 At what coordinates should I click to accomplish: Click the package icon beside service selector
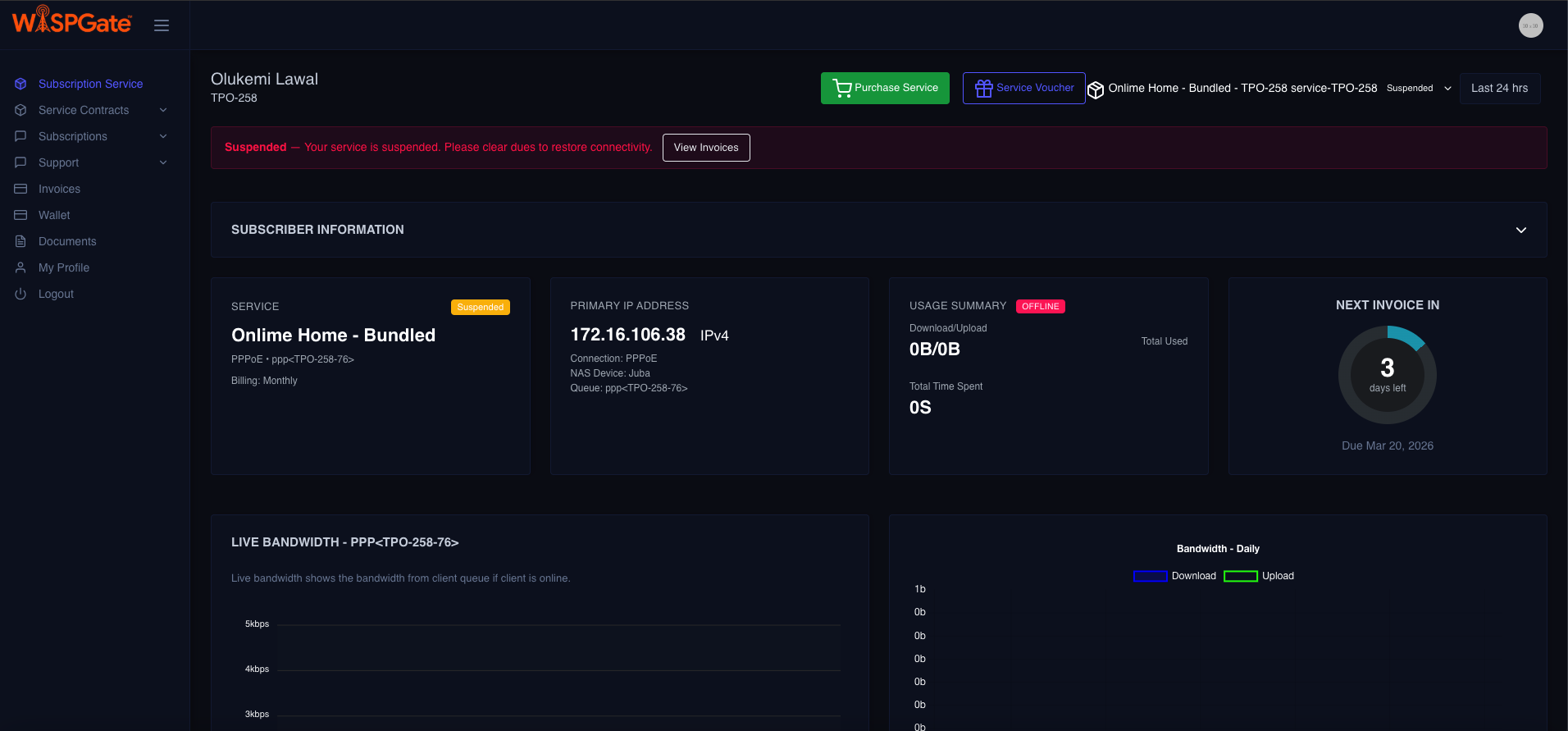coord(1096,89)
